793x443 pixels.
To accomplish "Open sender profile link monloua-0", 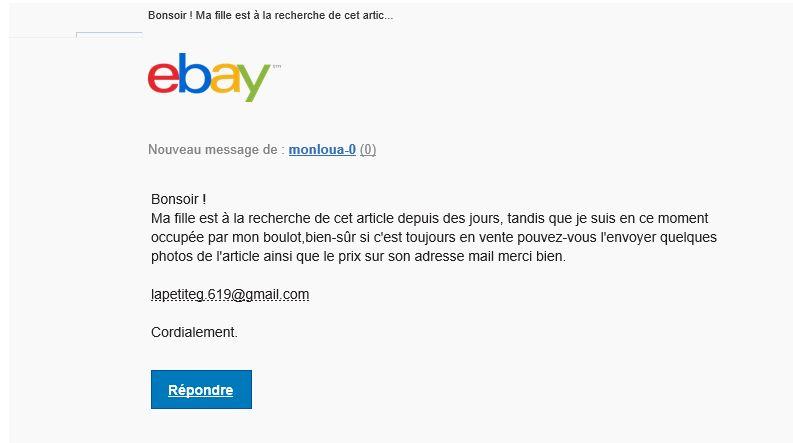I will tap(322, 150).
